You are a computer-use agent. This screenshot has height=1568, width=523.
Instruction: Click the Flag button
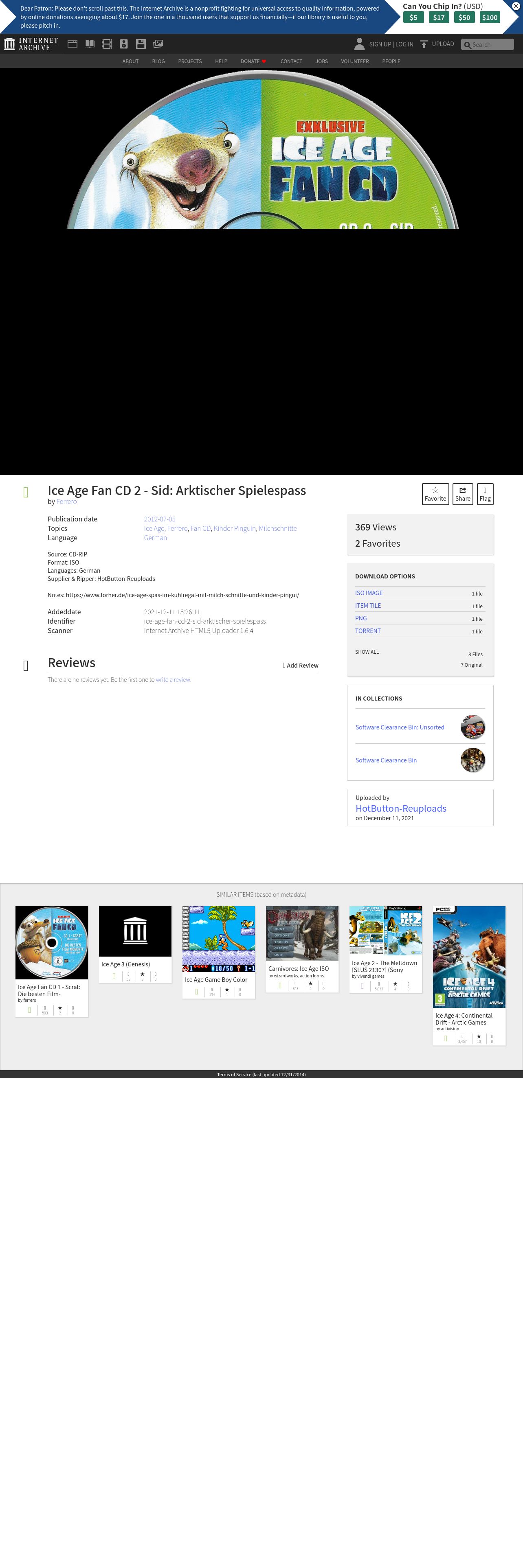(x=485, y=494)
